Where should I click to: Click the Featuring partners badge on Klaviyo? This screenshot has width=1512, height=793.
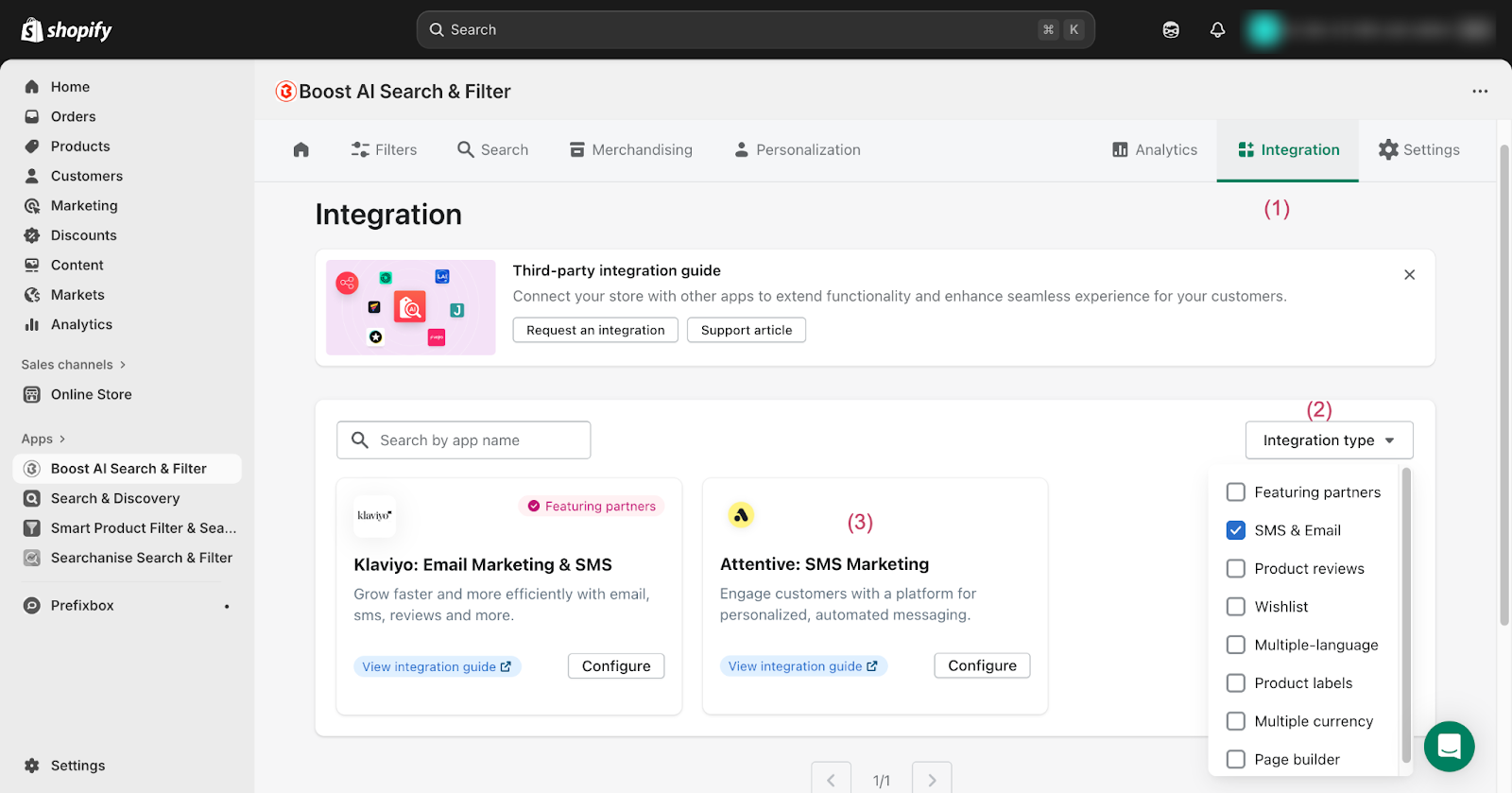click(592, 507)
